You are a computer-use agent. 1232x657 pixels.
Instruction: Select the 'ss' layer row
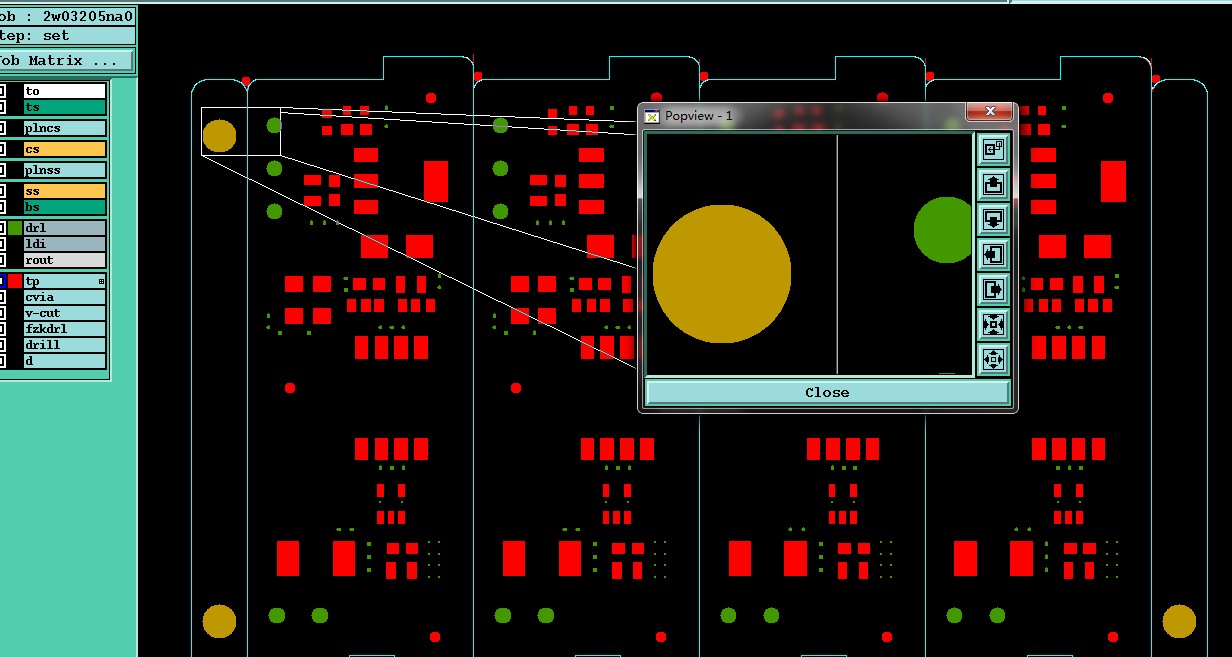click(64, 191)
